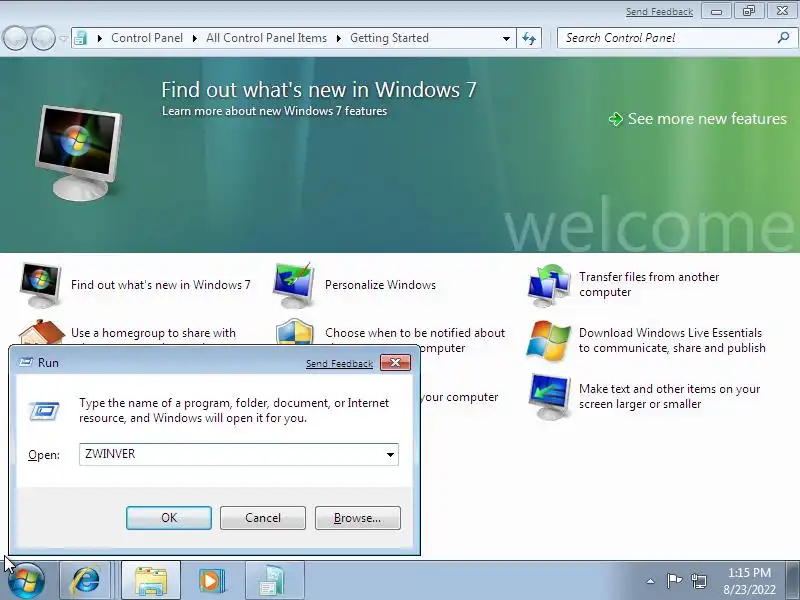Open Make text and other items larger label
The image size is (800, 600).
click(669, 396)
